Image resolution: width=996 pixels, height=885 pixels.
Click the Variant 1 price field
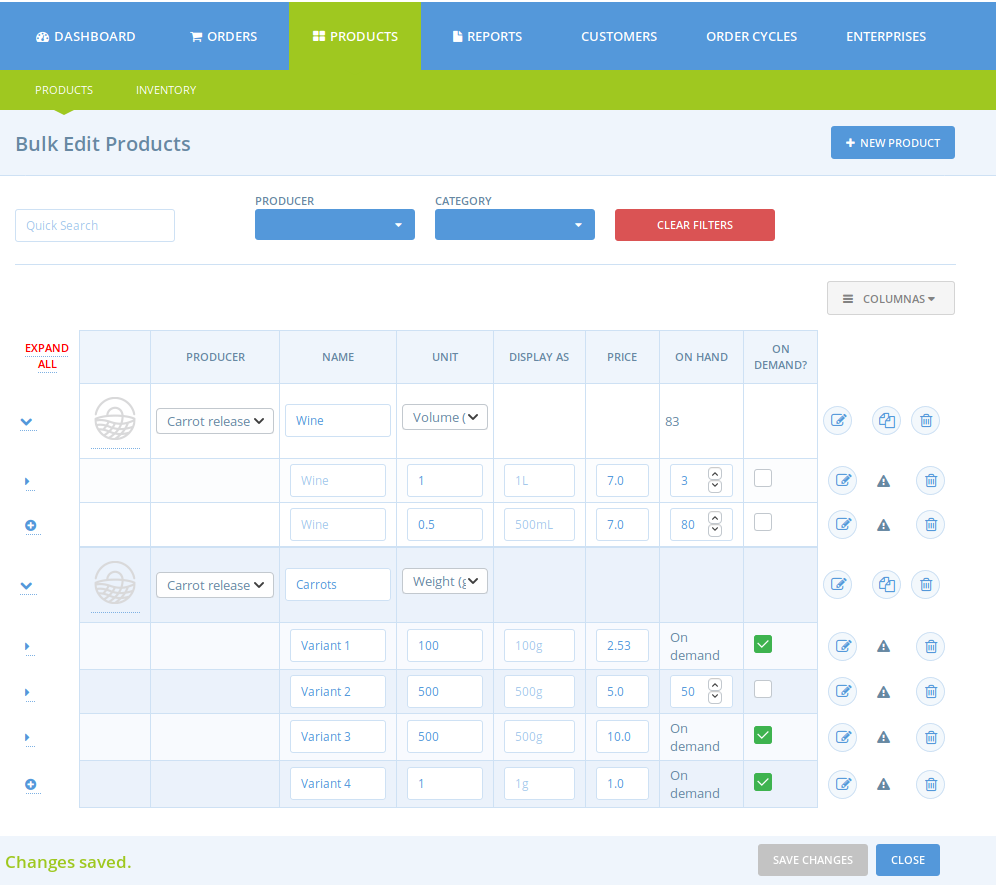(622, 645)
